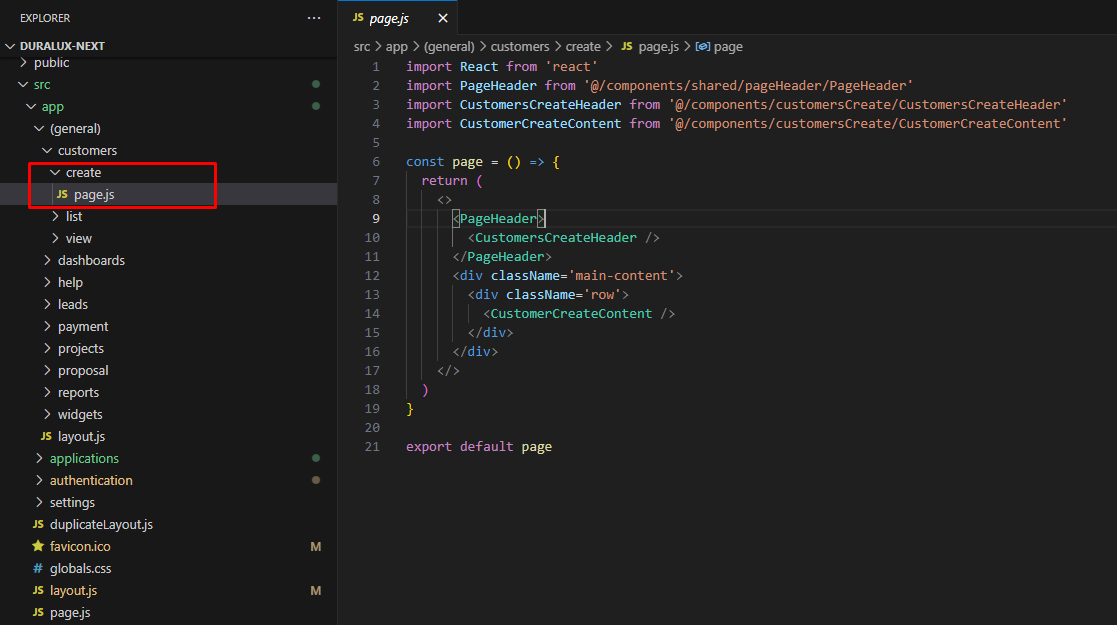Click the 'react' import string
The width and height of the screenshot is (1117, 625).
coord(571,66)
